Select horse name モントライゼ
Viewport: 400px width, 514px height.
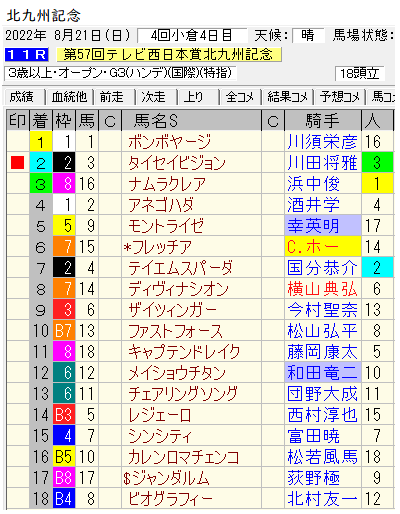click(166, 226)
